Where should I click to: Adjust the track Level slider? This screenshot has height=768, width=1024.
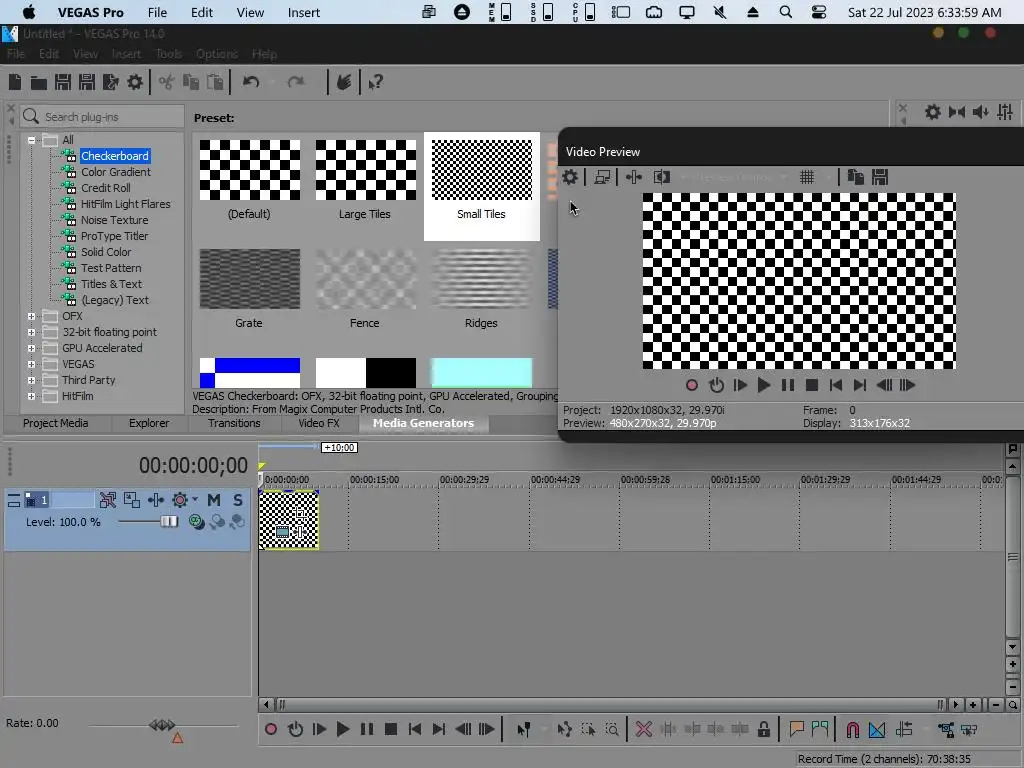168,521
